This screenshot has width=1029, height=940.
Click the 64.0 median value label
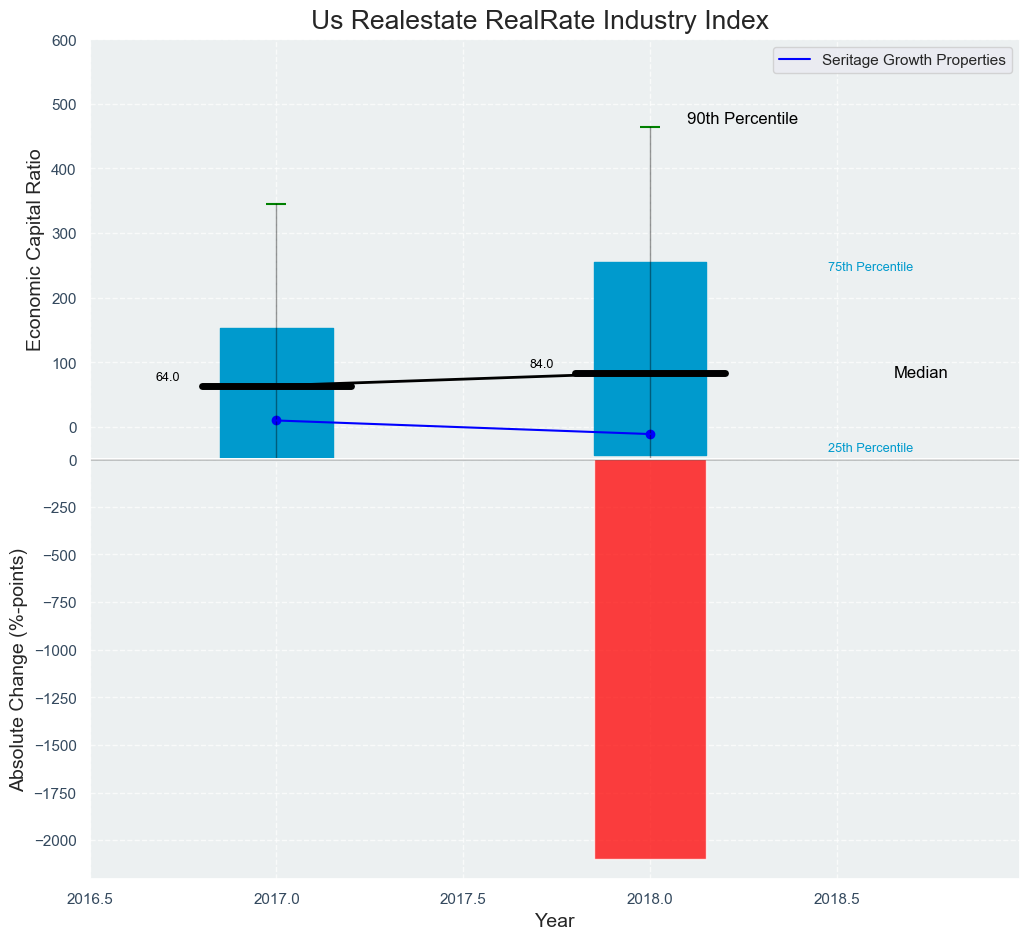pos(167,377)
